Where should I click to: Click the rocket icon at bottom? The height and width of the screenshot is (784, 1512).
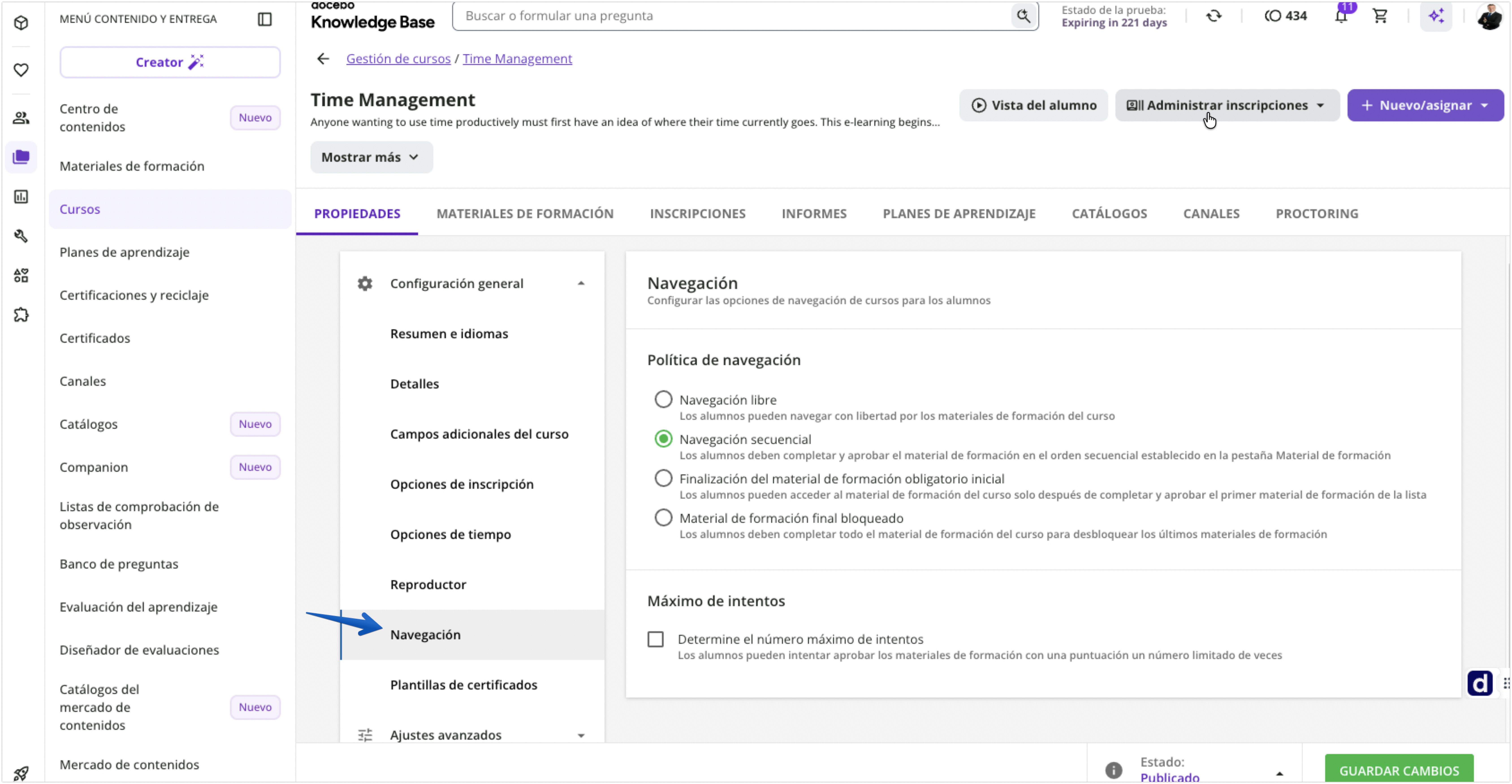coord(21,773)
